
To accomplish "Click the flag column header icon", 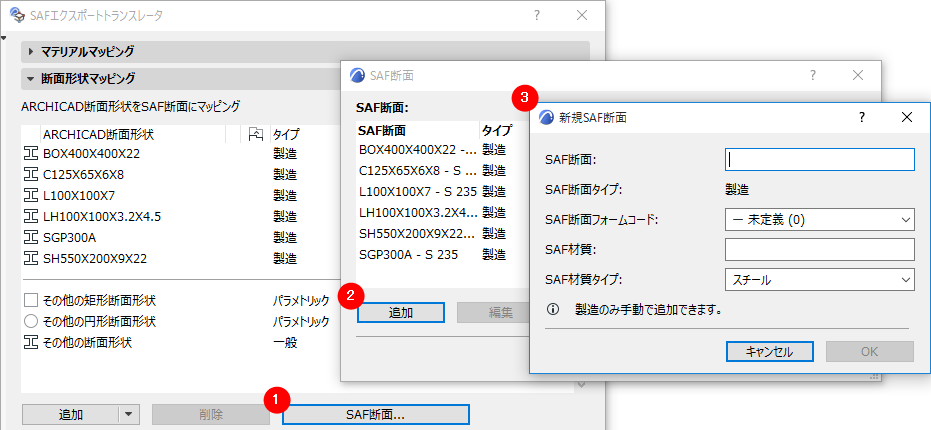I will [x=255, y=135].
